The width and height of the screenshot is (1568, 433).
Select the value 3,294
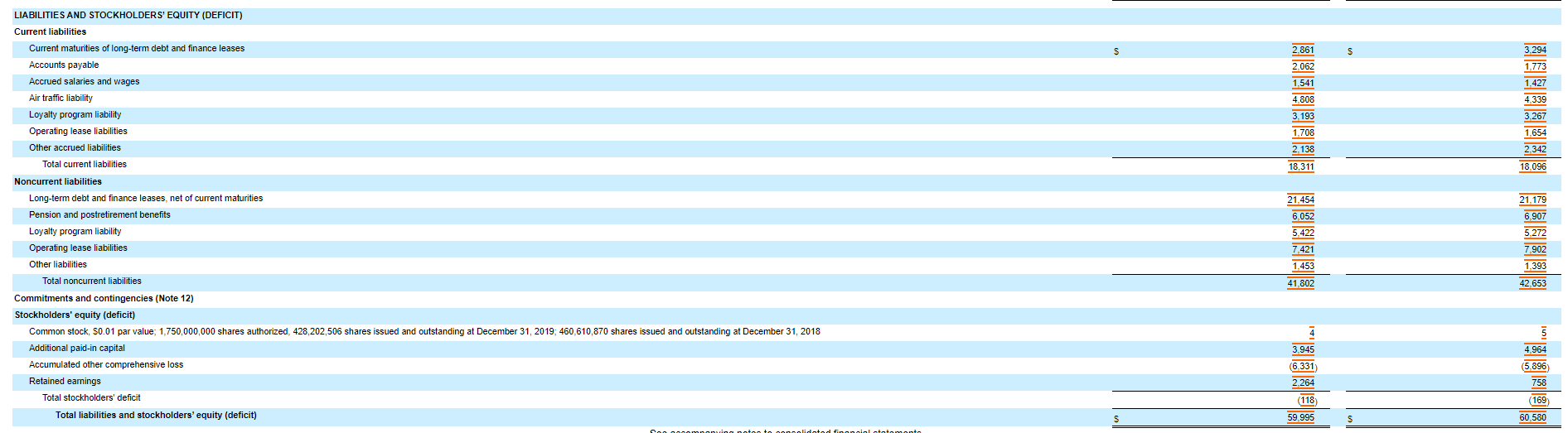coord(1535,50)
